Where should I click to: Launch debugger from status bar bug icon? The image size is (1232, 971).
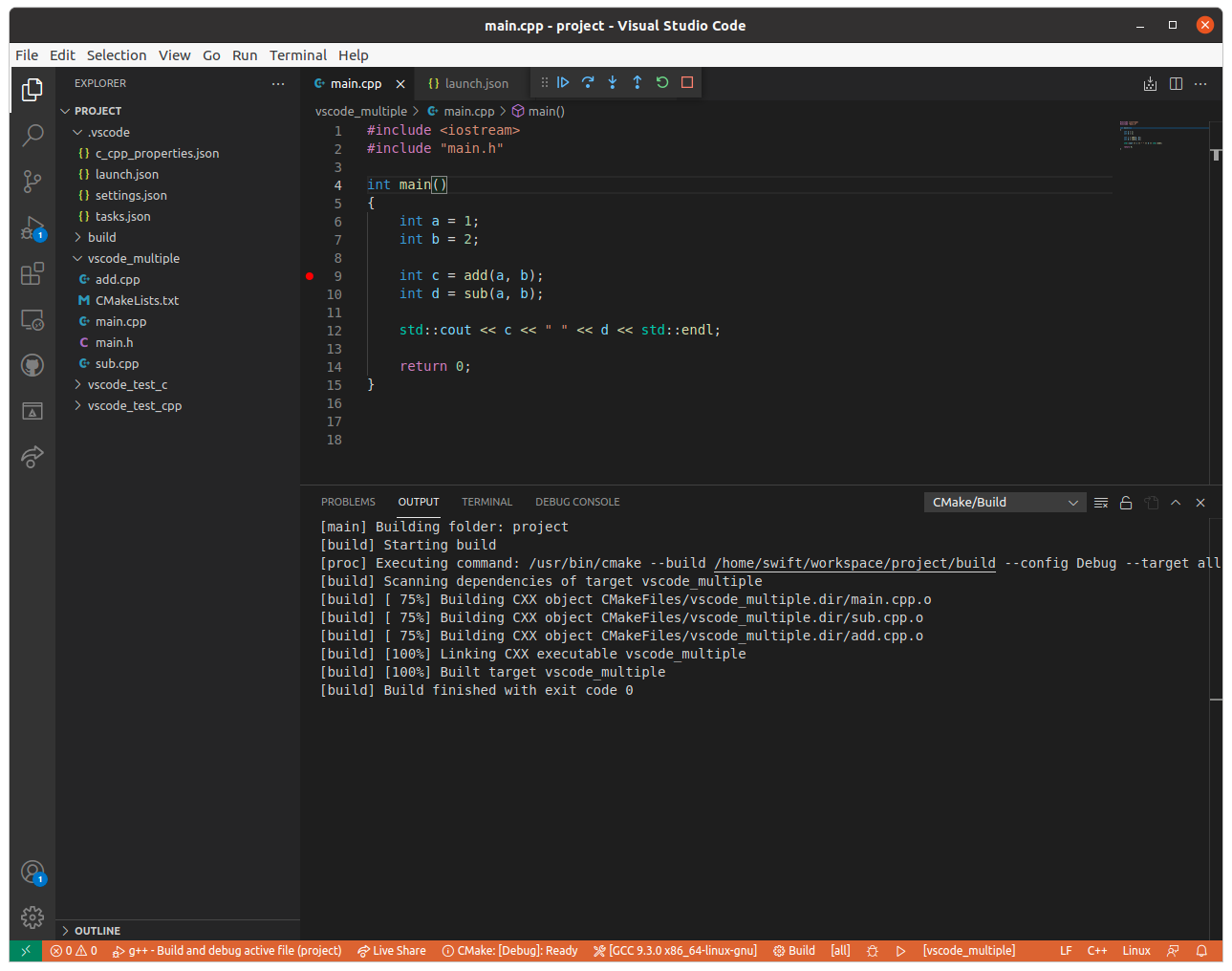point(872,951)
